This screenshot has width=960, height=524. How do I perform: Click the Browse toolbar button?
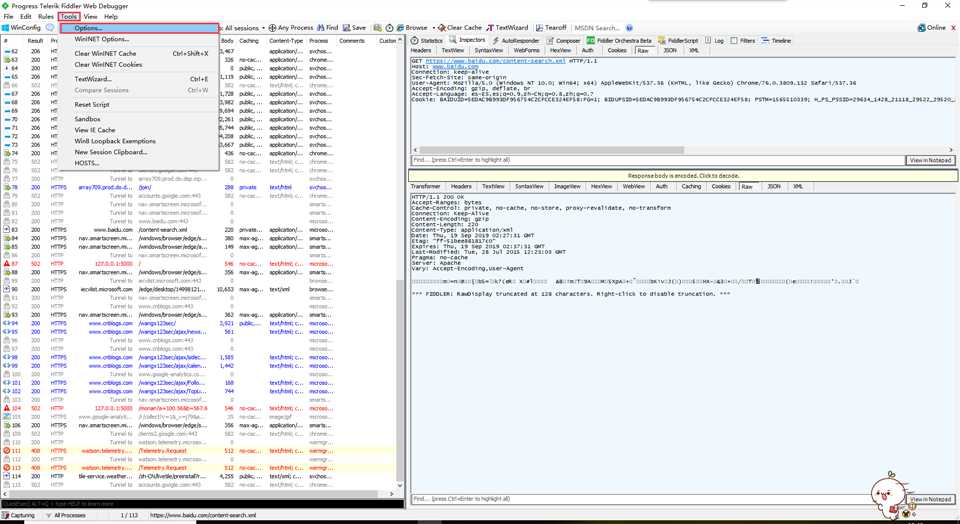(412, 28)
